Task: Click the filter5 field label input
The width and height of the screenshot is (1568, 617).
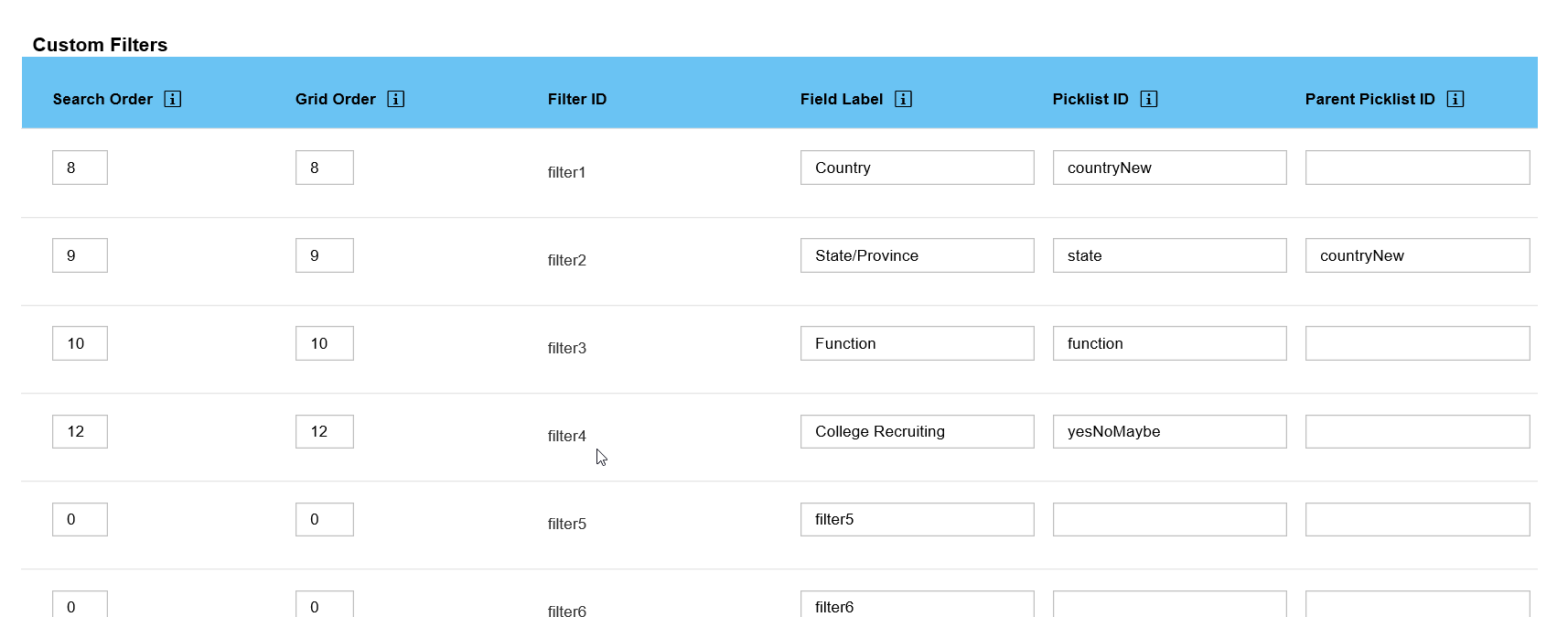Action: (x=917, y=519)
